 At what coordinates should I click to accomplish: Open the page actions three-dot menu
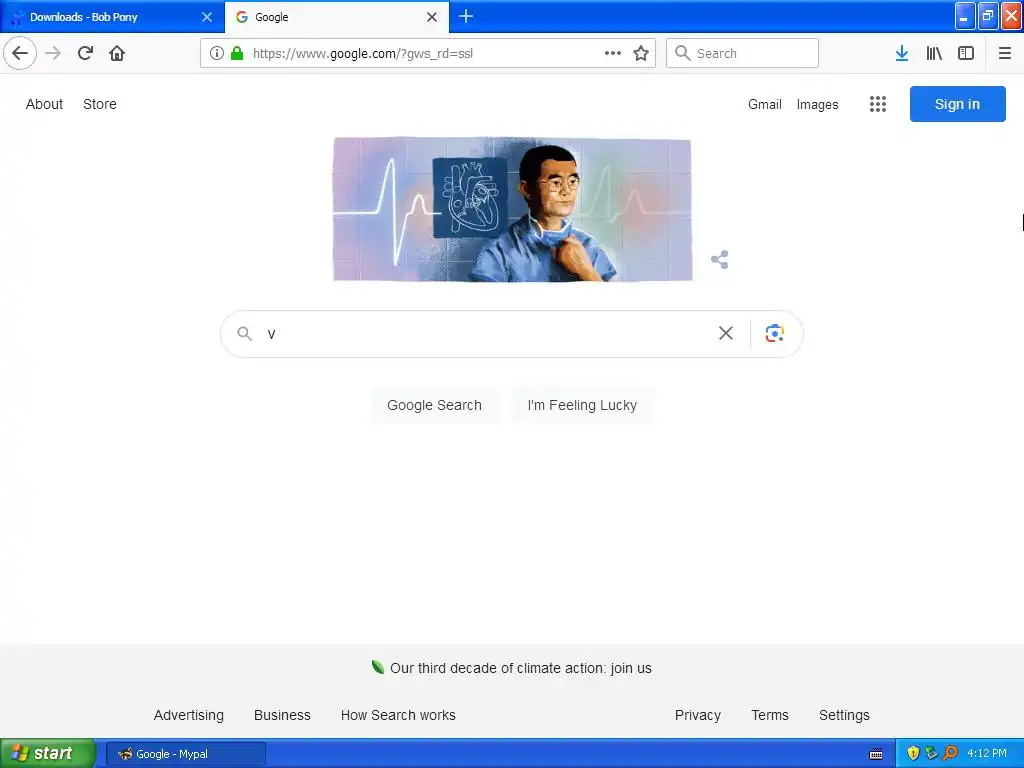(613, 53)
